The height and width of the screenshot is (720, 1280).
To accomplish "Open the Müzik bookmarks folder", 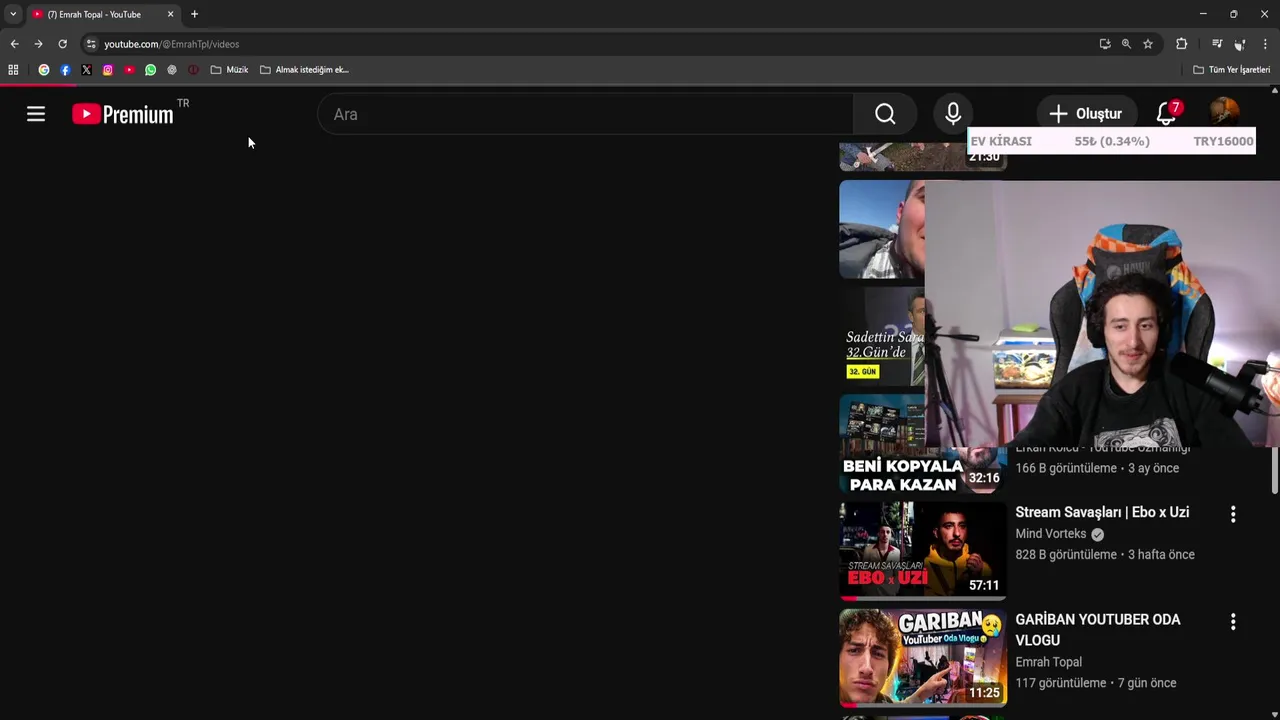I will pyautogui.click(x=229, y=70).
